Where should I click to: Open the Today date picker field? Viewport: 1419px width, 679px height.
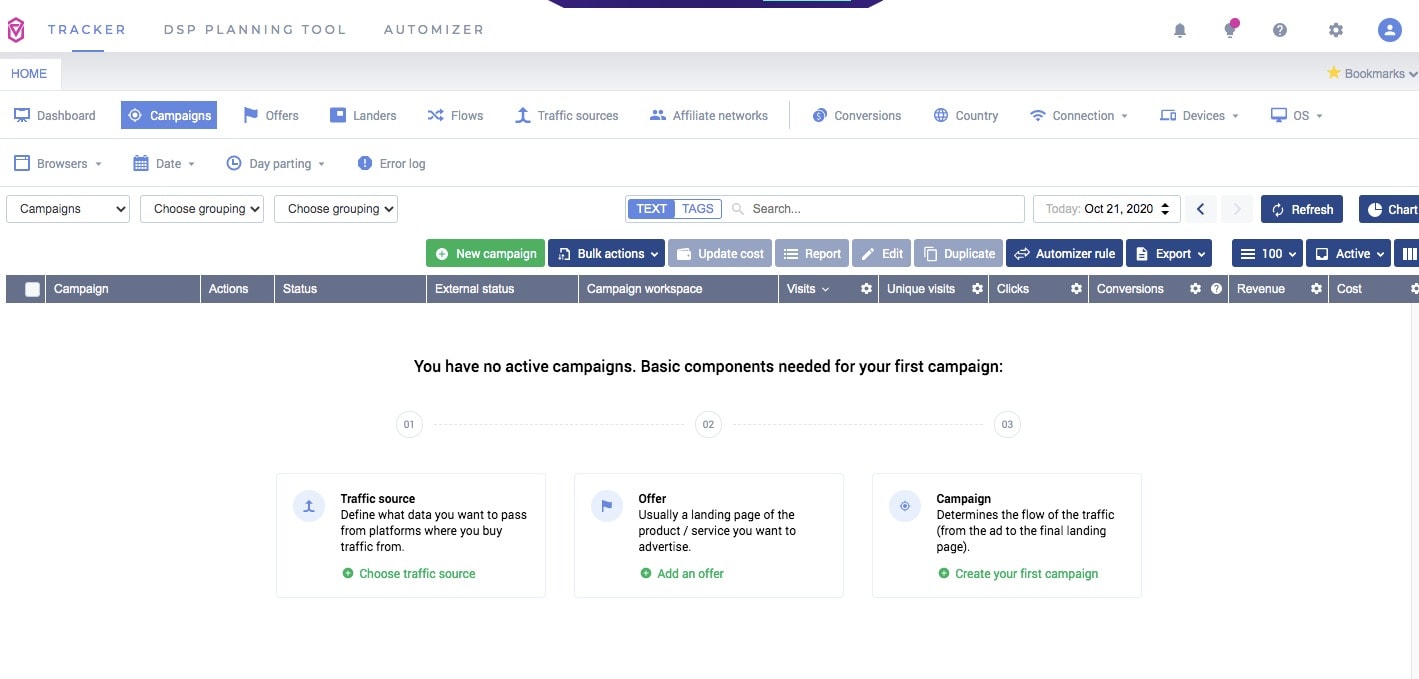(1107, 209)
